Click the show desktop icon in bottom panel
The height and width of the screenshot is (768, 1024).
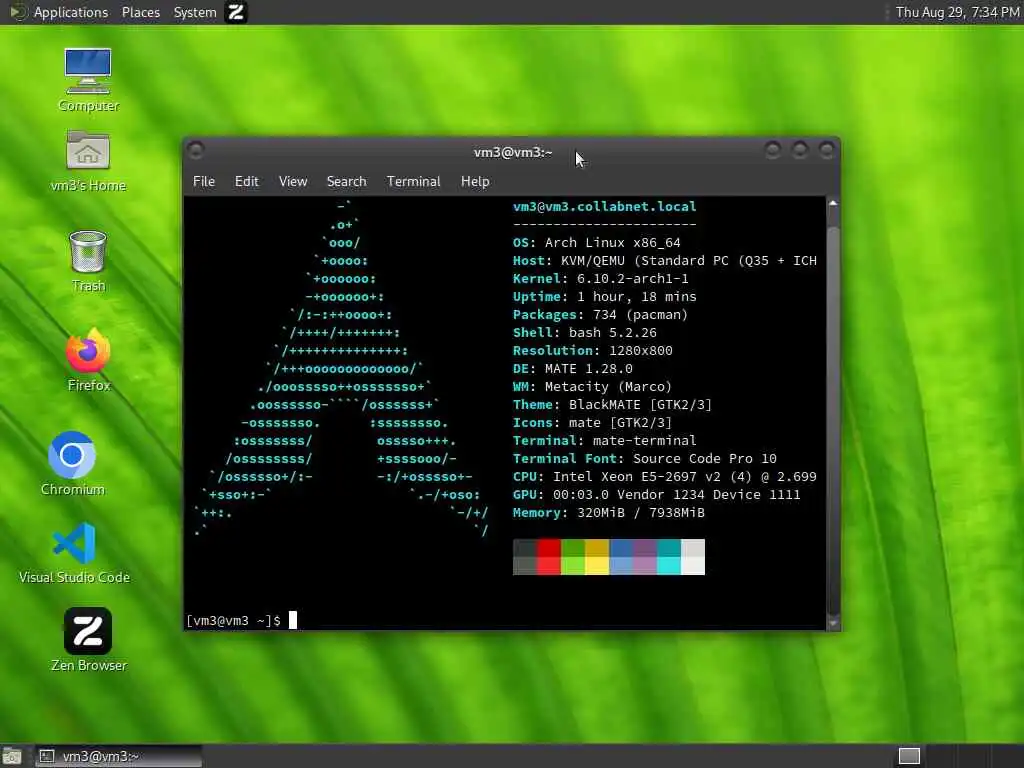tap(11, 756)
